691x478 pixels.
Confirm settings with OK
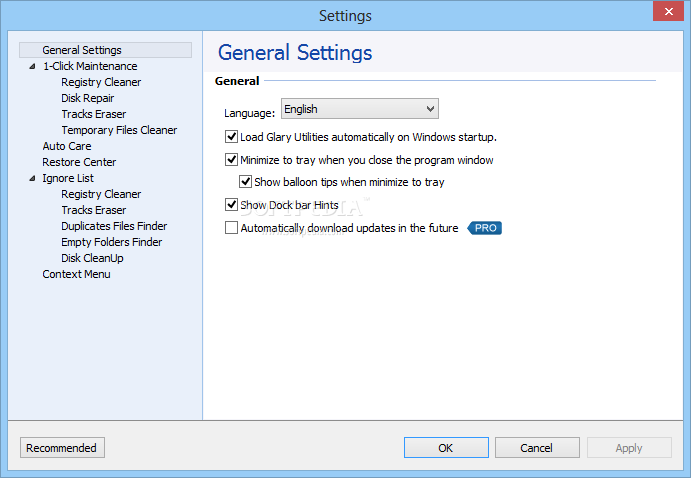(446, 448)
